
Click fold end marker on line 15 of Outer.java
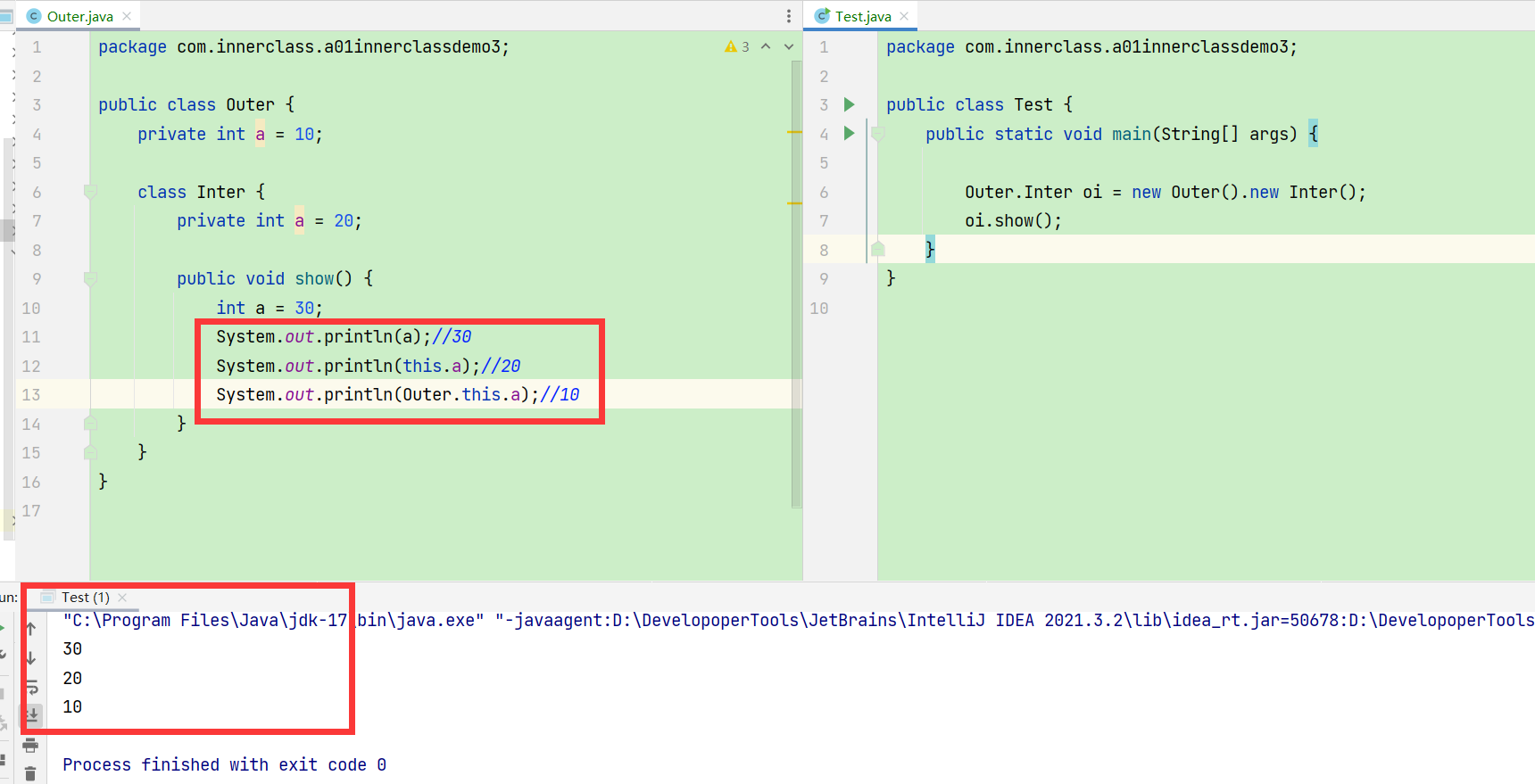(90, 452)
